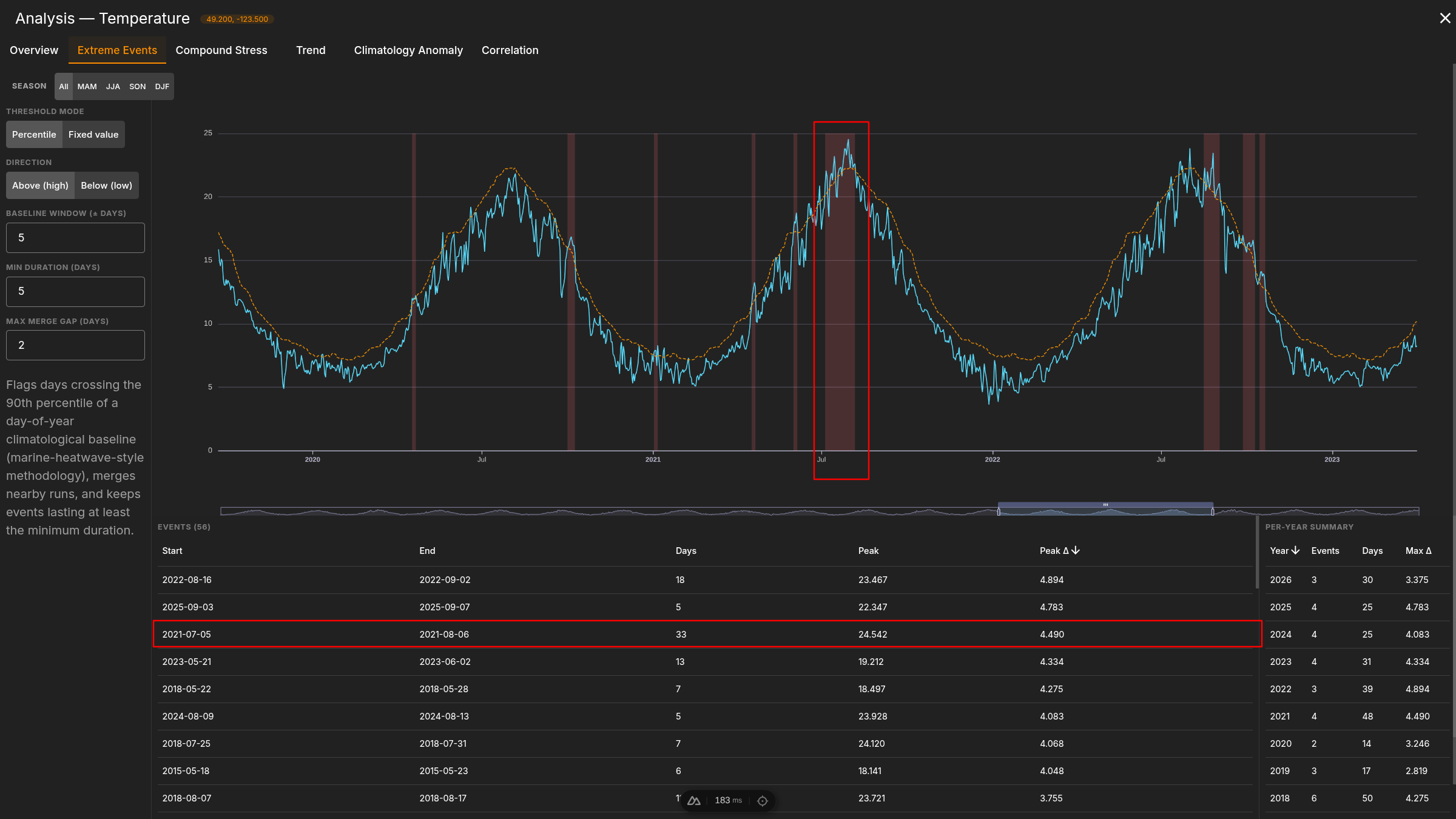Click the widest shaded late-2022 event band

point(1212,292)
